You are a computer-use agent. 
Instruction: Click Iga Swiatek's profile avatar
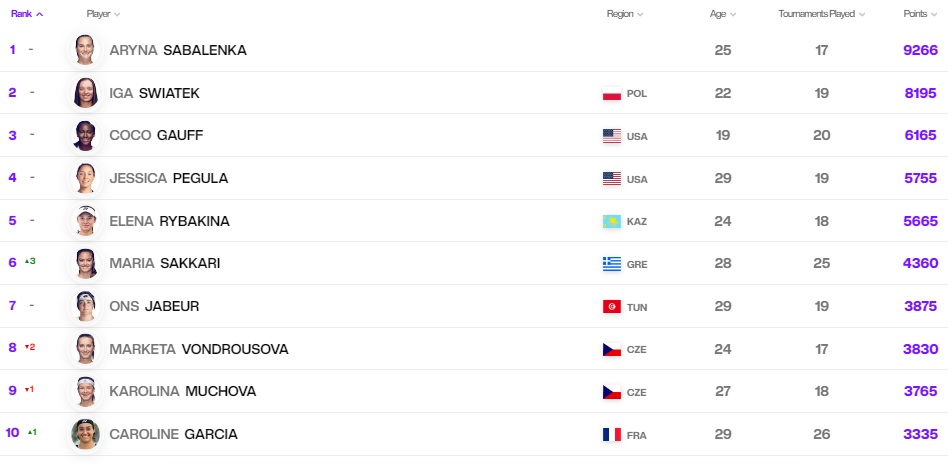(85, 92)
